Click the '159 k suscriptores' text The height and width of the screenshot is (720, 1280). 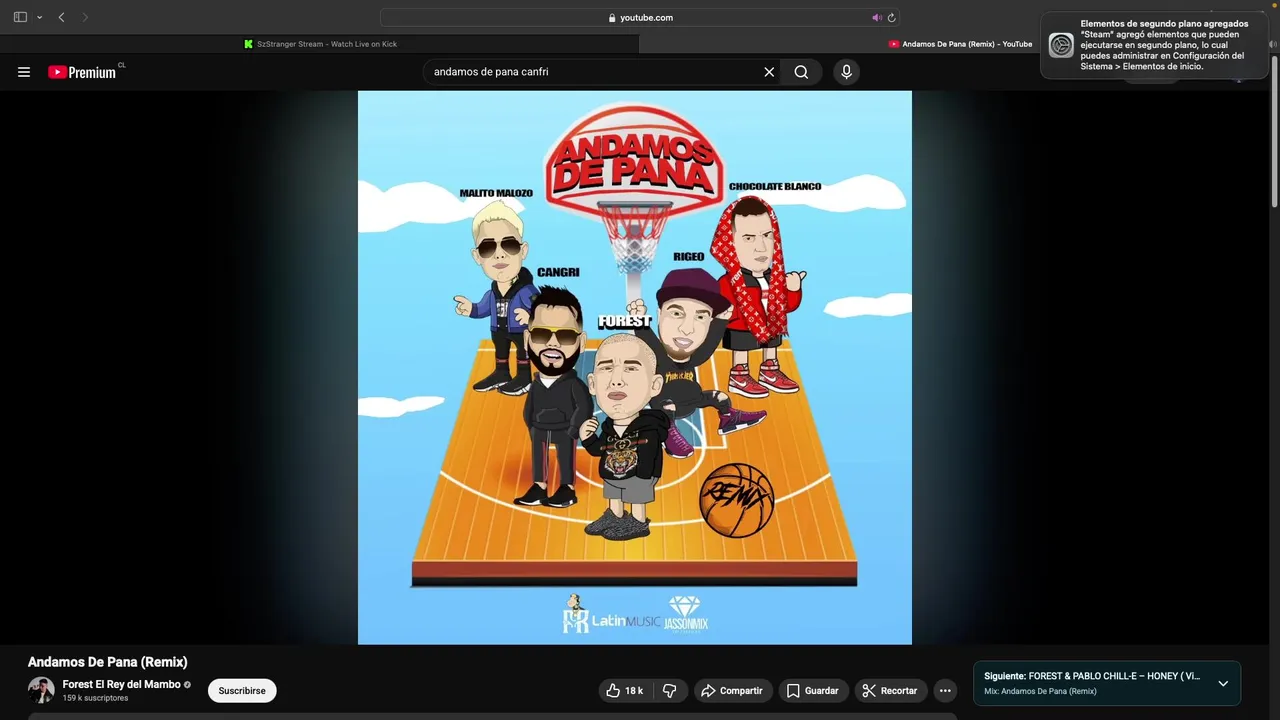pos(95,698)
